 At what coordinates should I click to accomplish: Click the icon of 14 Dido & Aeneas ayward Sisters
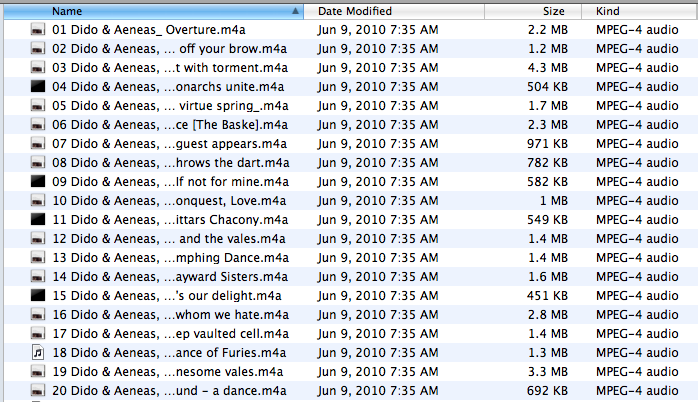pos(38,276)
